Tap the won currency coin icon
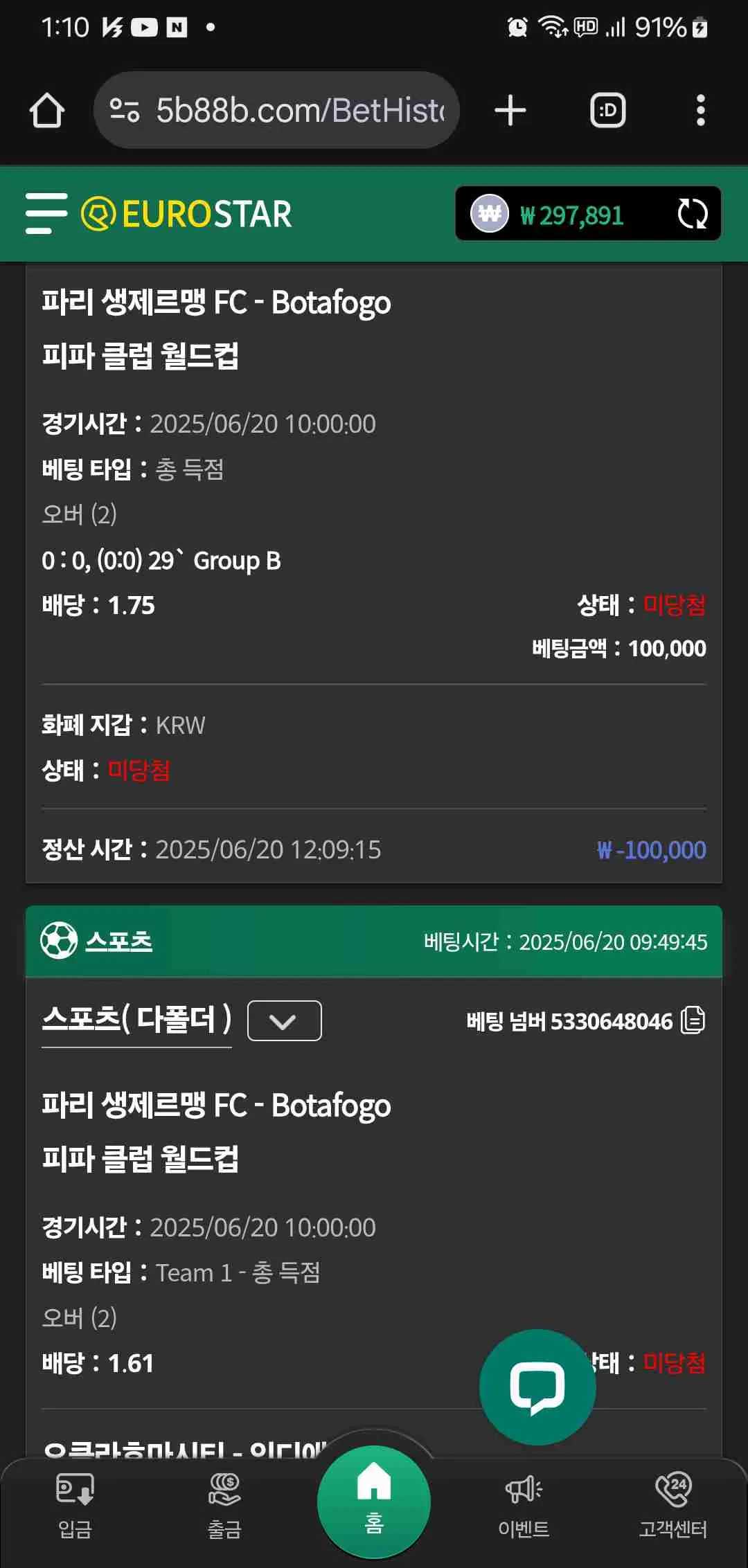 [490, 214]
